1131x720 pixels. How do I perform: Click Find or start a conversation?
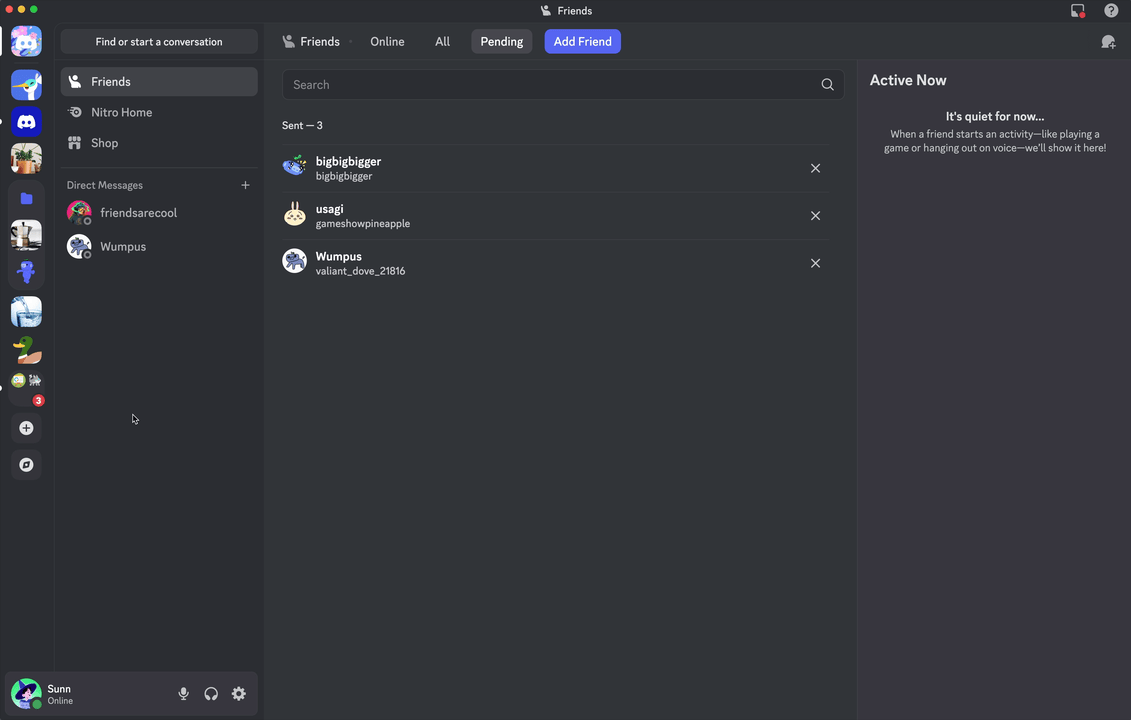159,42
